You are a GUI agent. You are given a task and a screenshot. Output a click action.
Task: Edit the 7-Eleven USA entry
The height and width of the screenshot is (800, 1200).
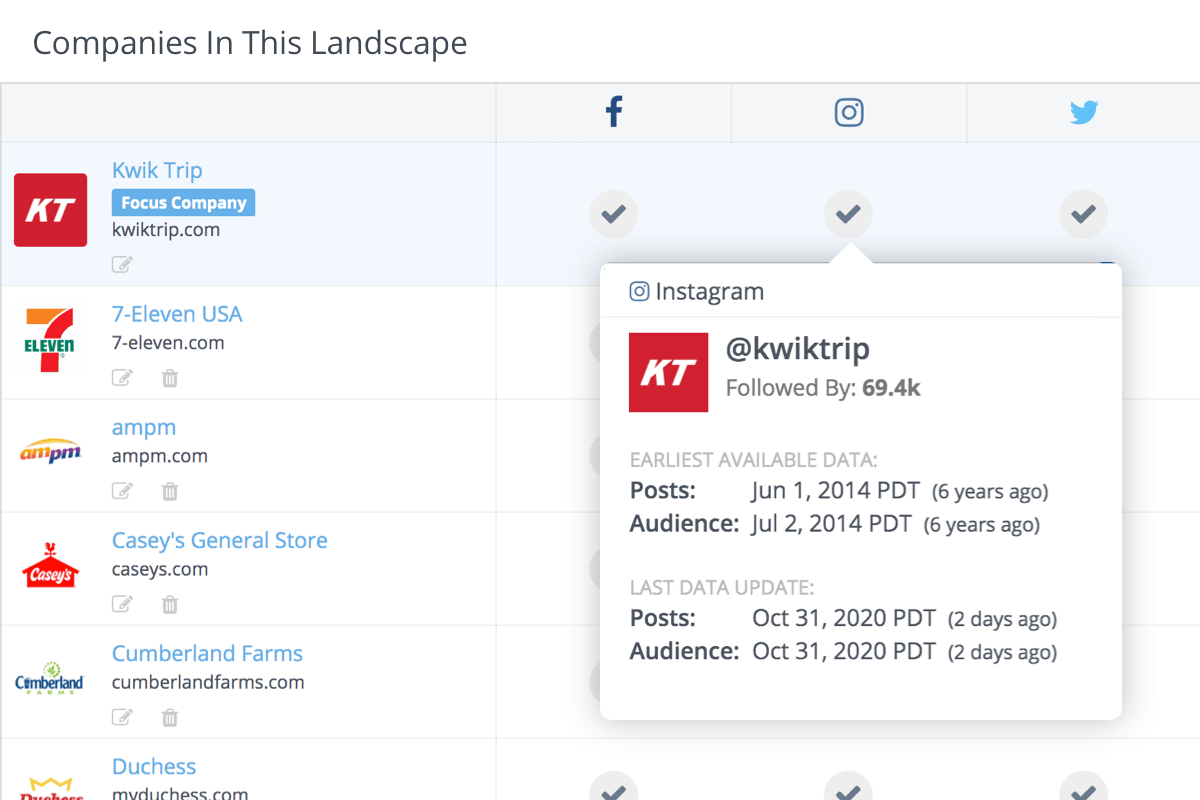(122, 378)
